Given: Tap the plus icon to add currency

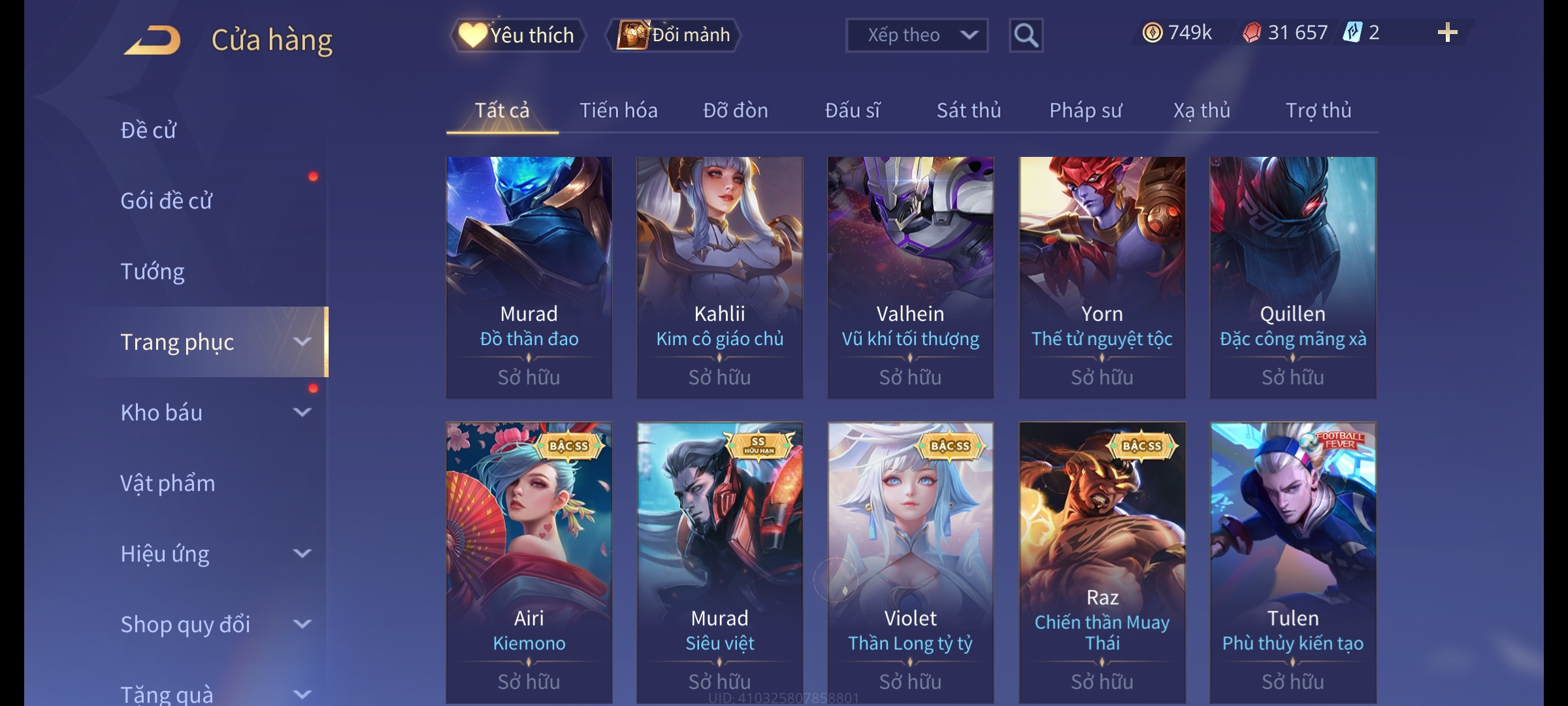Looking at the screenshot, I should click(1447, 33).
